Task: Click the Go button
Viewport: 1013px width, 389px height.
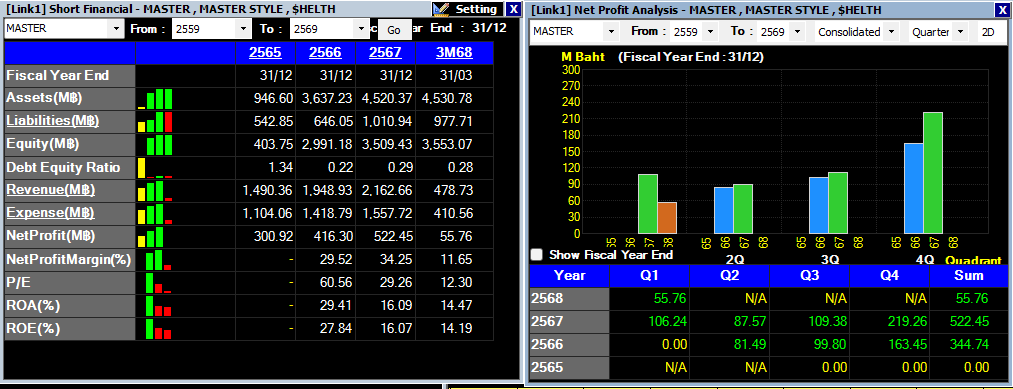Action: (x=394, y=30)
